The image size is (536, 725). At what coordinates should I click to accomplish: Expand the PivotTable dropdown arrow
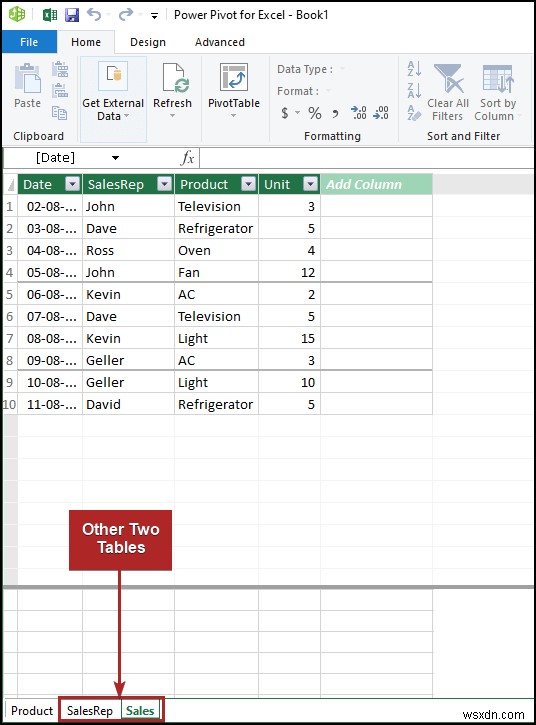pos(234,116)
